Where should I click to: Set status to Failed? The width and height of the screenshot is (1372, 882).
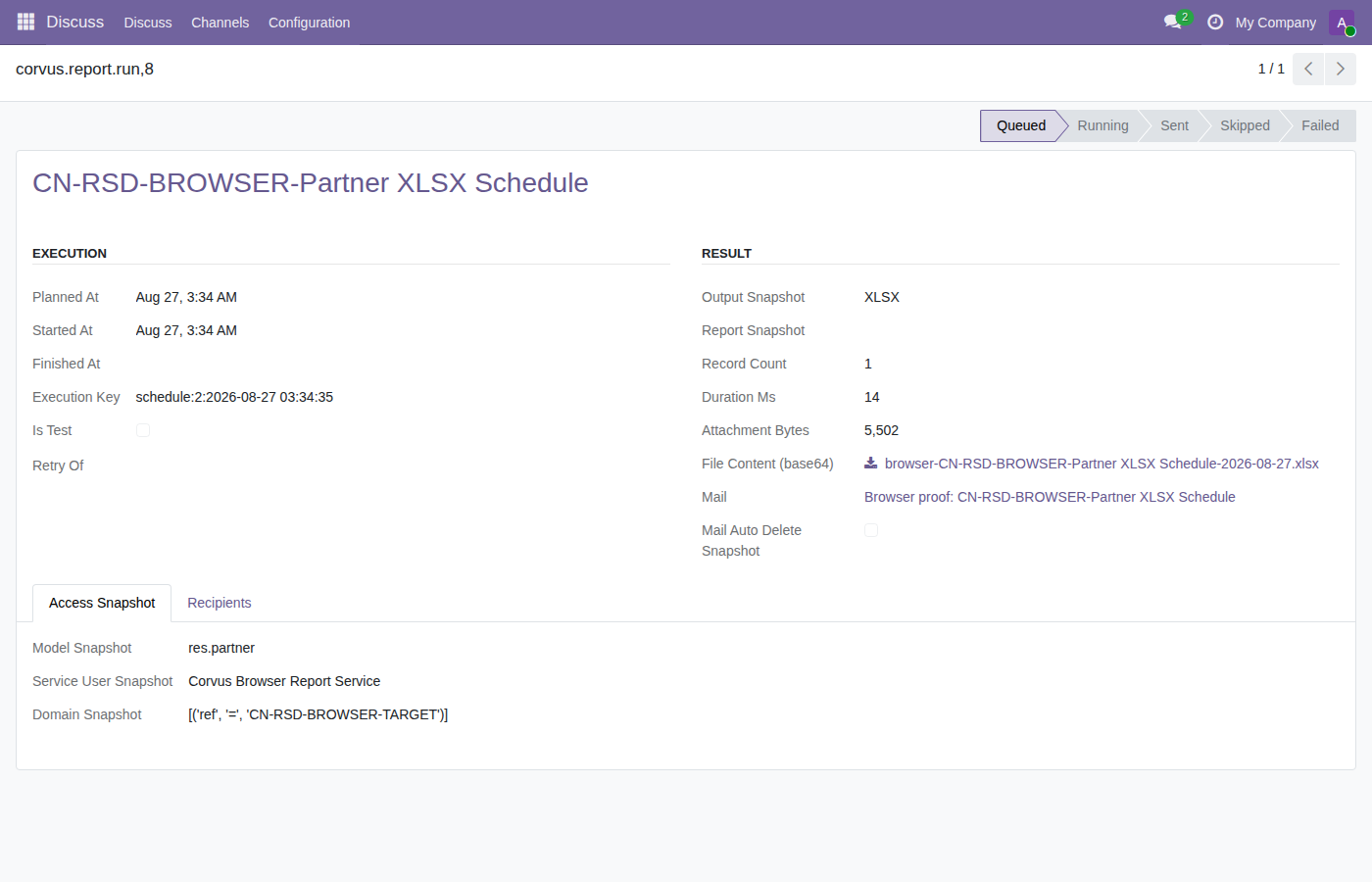pos(1320,125)
